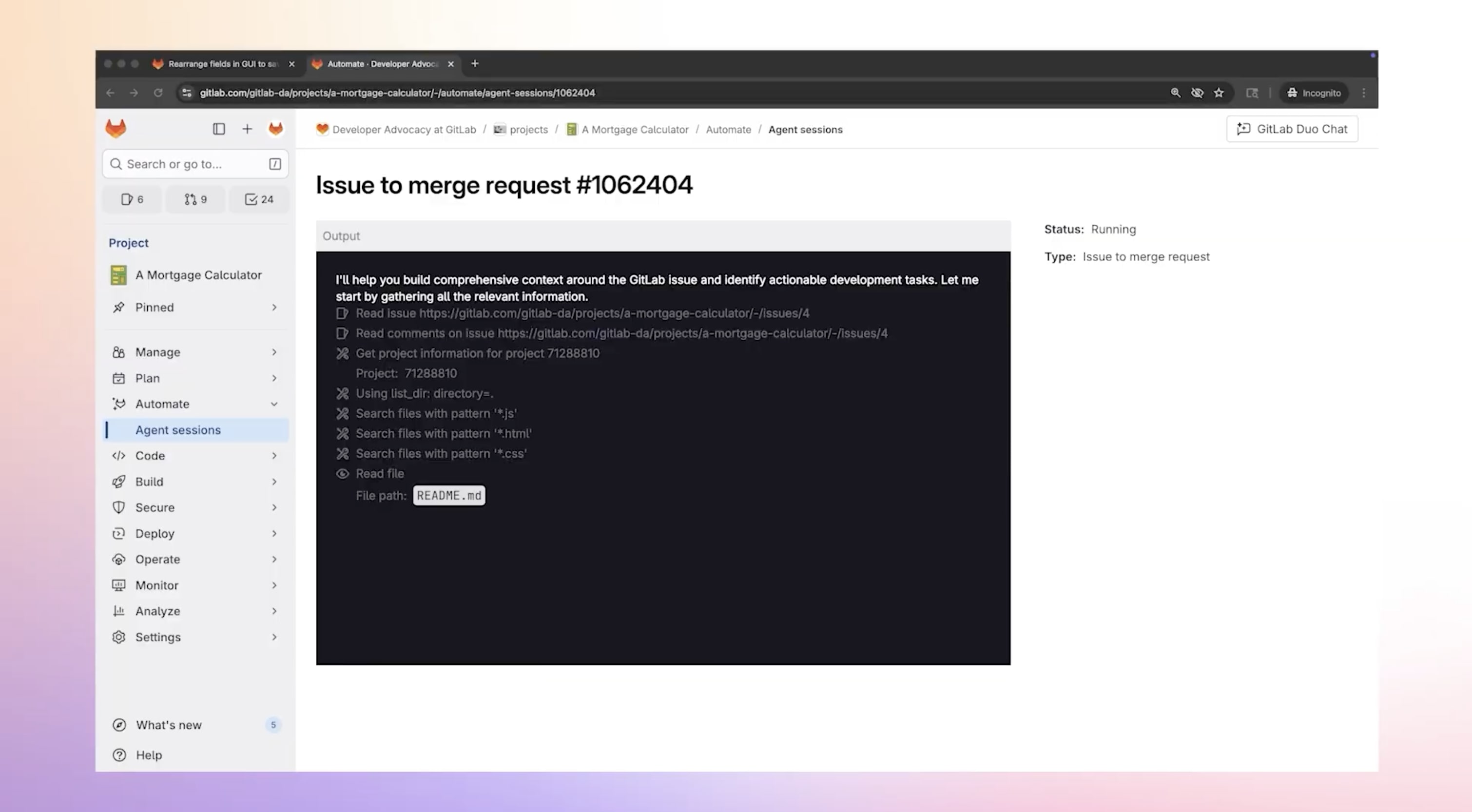Click the eye-slashed tracking protection icon
1472x812 pixels.
pyautogui.click(x=1197, y=93)
